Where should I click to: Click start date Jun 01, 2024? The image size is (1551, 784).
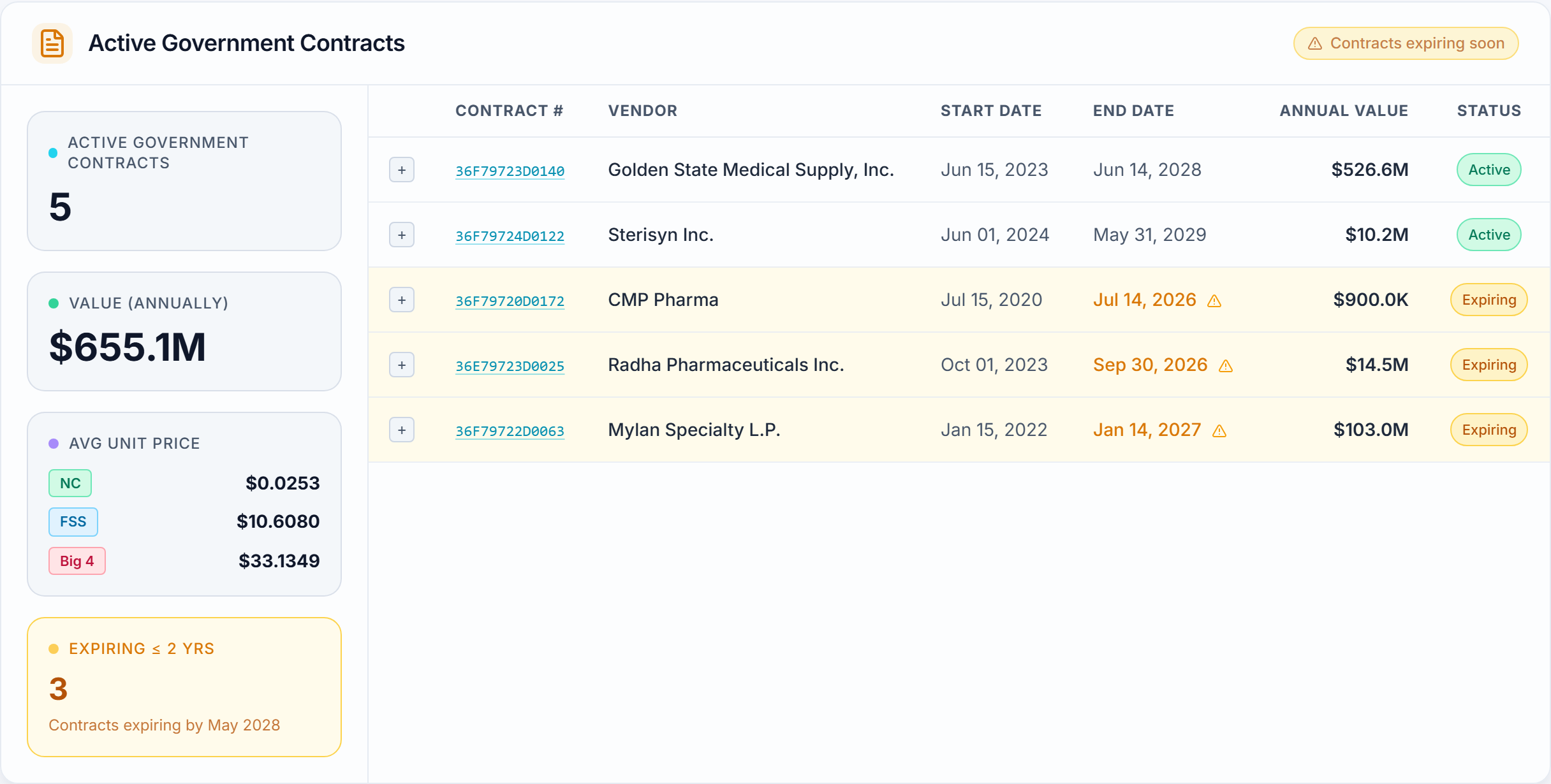tap(995, 235)
